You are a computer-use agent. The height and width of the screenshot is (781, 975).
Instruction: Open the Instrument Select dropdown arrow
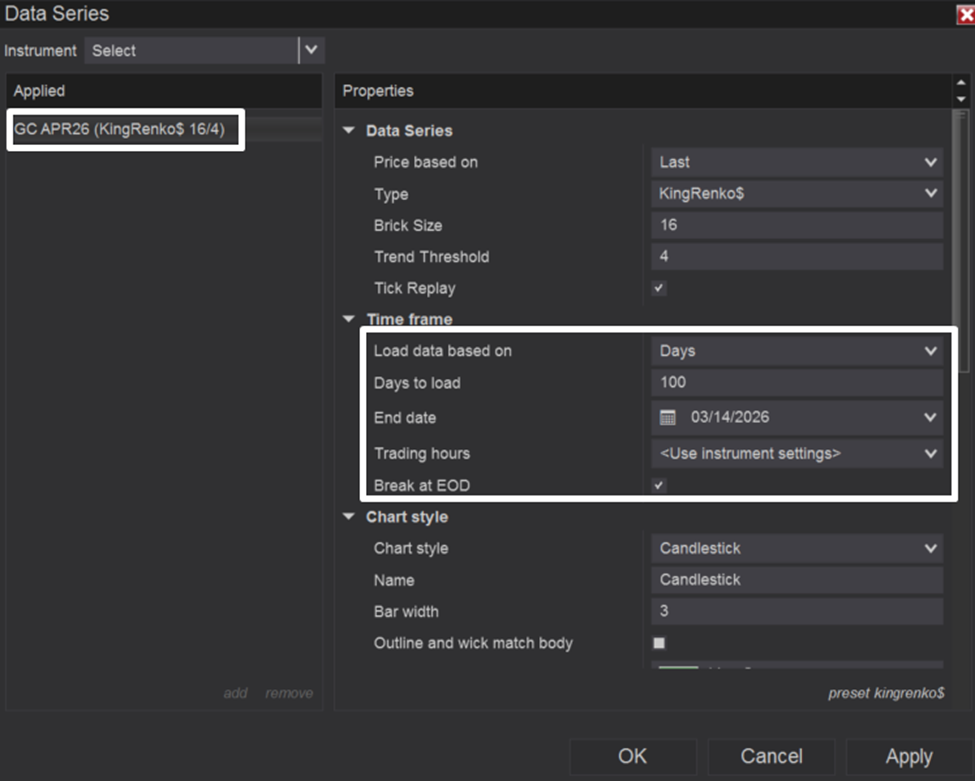click(312, 50)
